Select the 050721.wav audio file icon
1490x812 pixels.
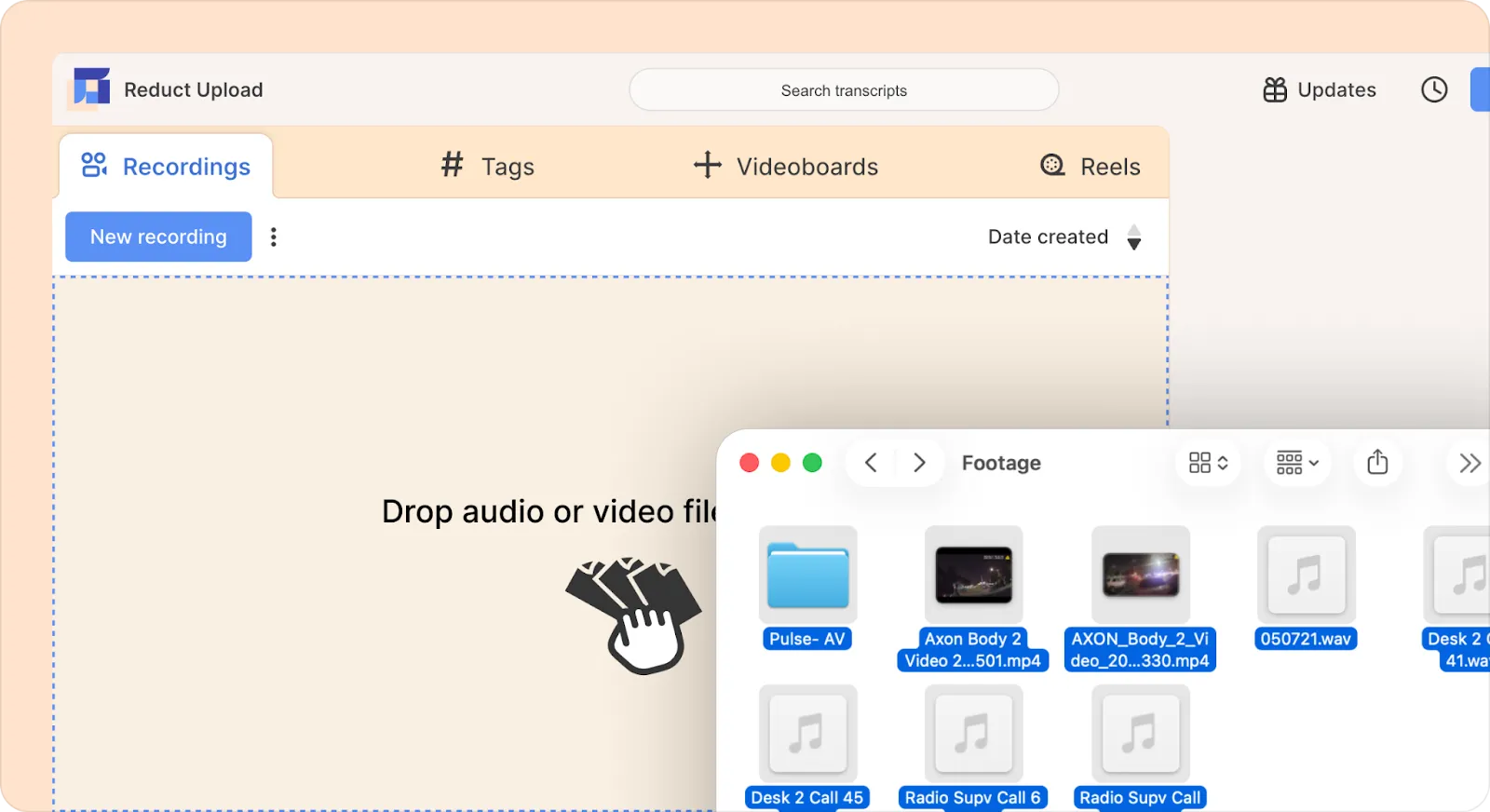1306,575
